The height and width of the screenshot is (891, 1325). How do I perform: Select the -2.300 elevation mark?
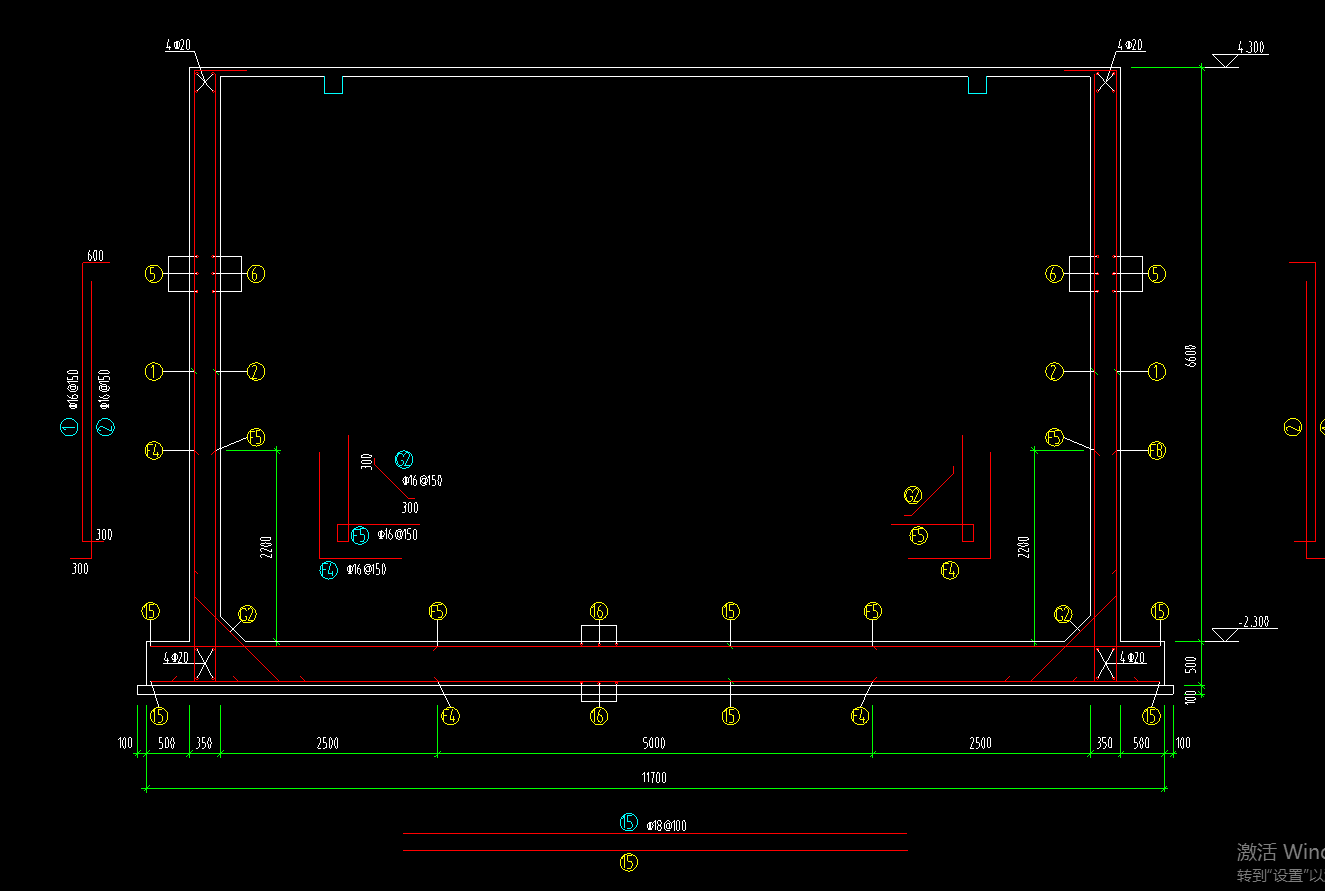tap(1254, 622)
